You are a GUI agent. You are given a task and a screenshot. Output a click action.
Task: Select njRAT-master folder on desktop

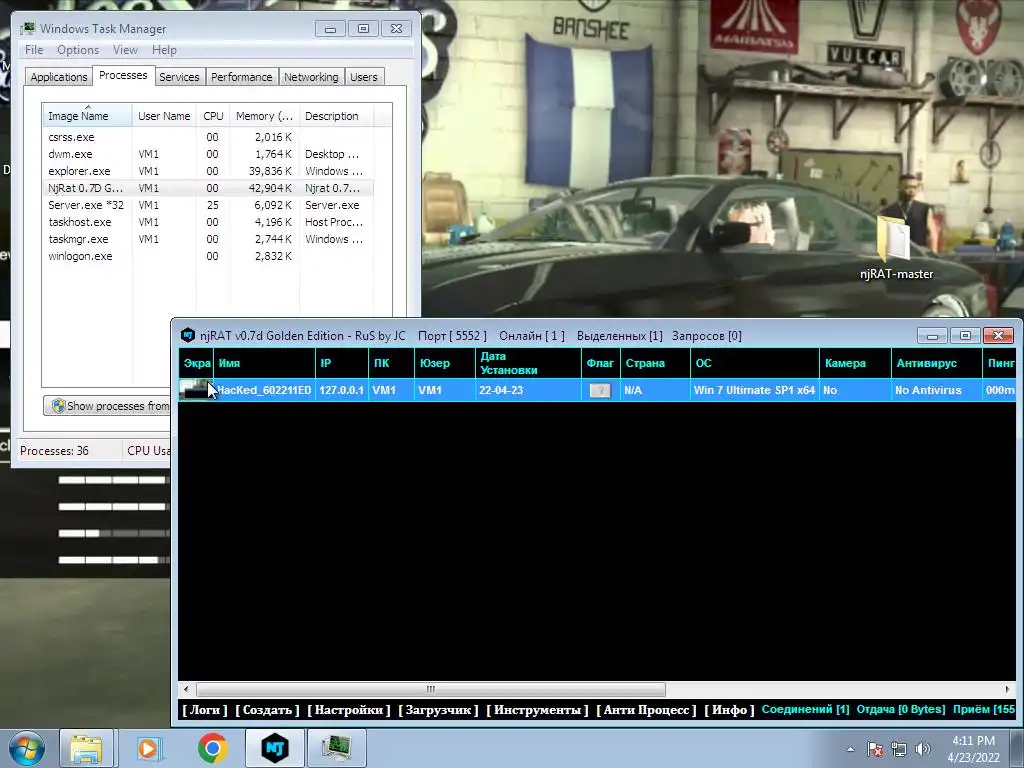tap(896, 249)
